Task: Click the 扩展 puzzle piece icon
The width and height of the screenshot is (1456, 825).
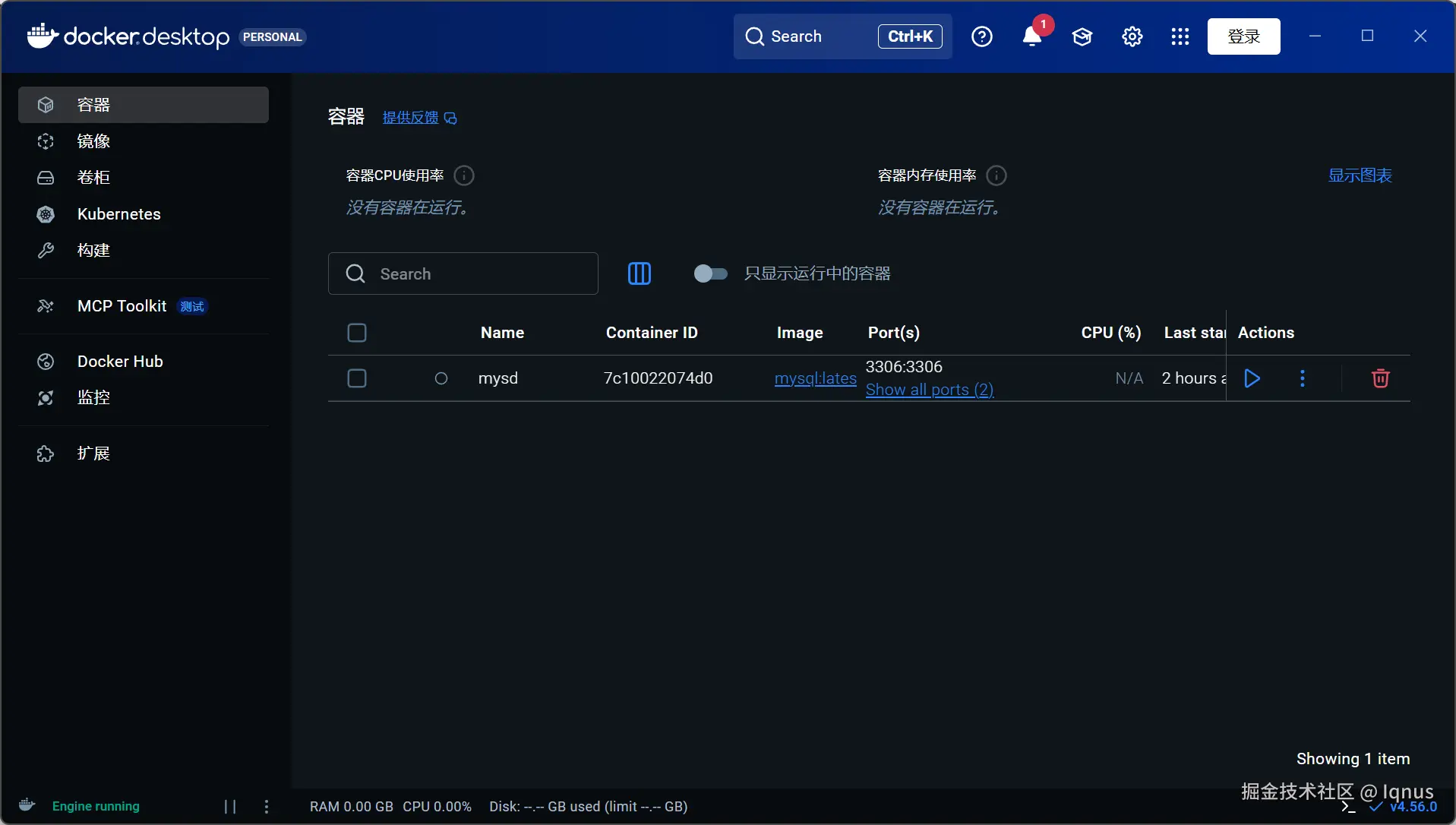Action: (46, 454)
